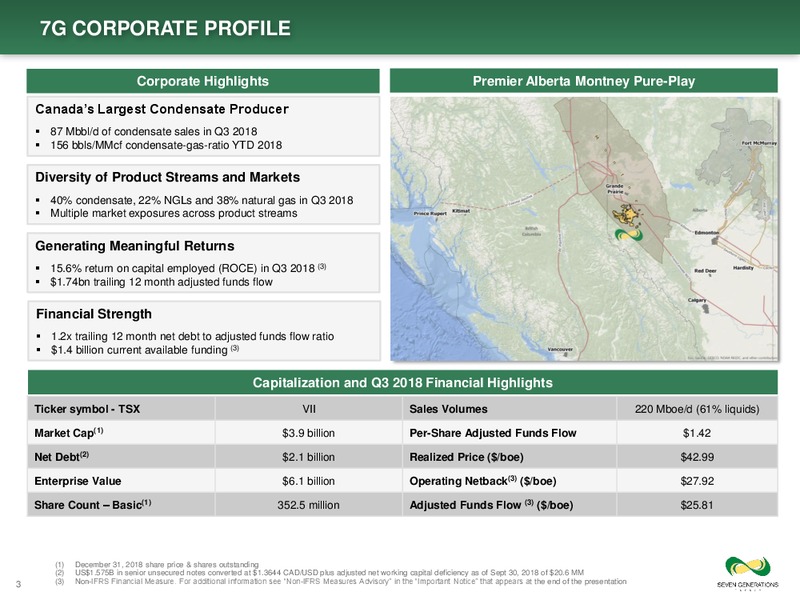Select the 7G CORPORATE PROFILE title
This screenshot has width=800, height=600.
pyautogui.click(x=165, y=28)
